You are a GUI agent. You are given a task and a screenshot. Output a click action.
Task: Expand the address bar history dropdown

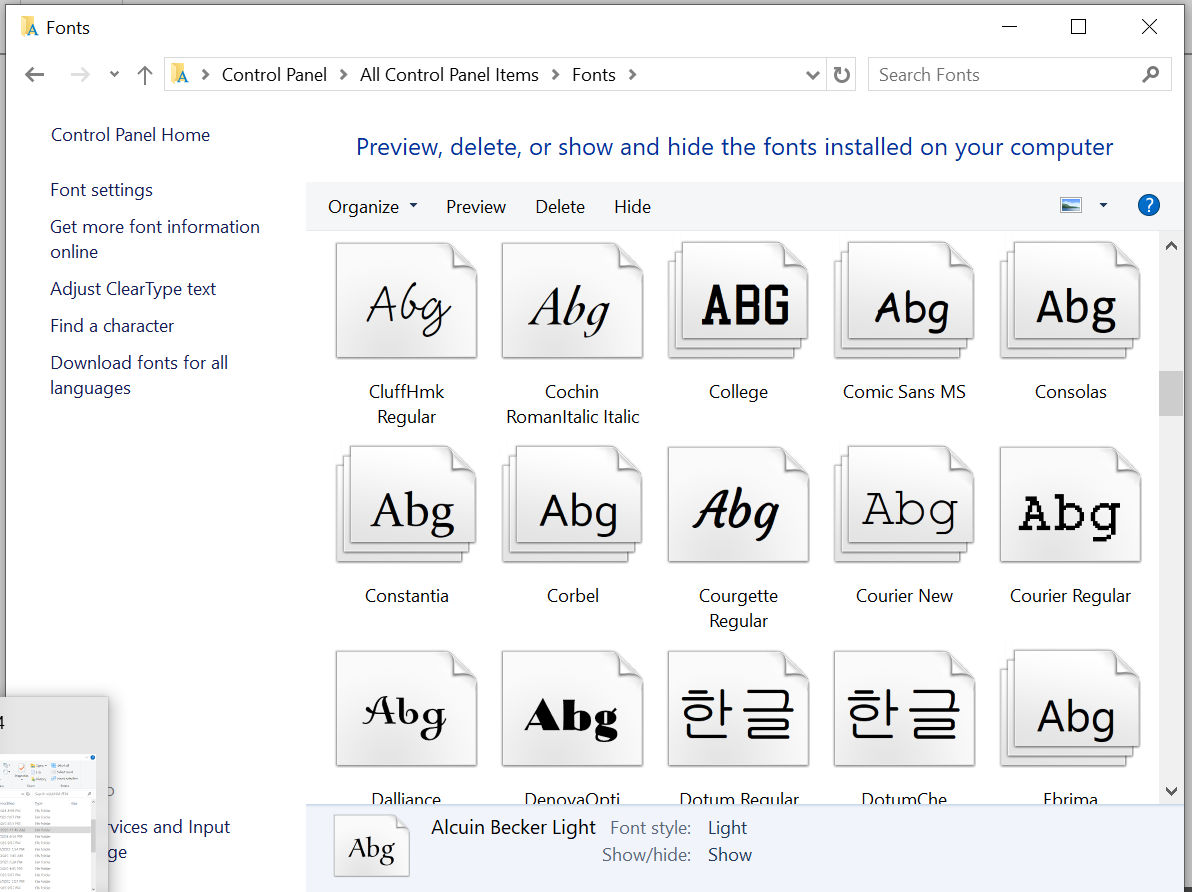click(x=813, y=75)
